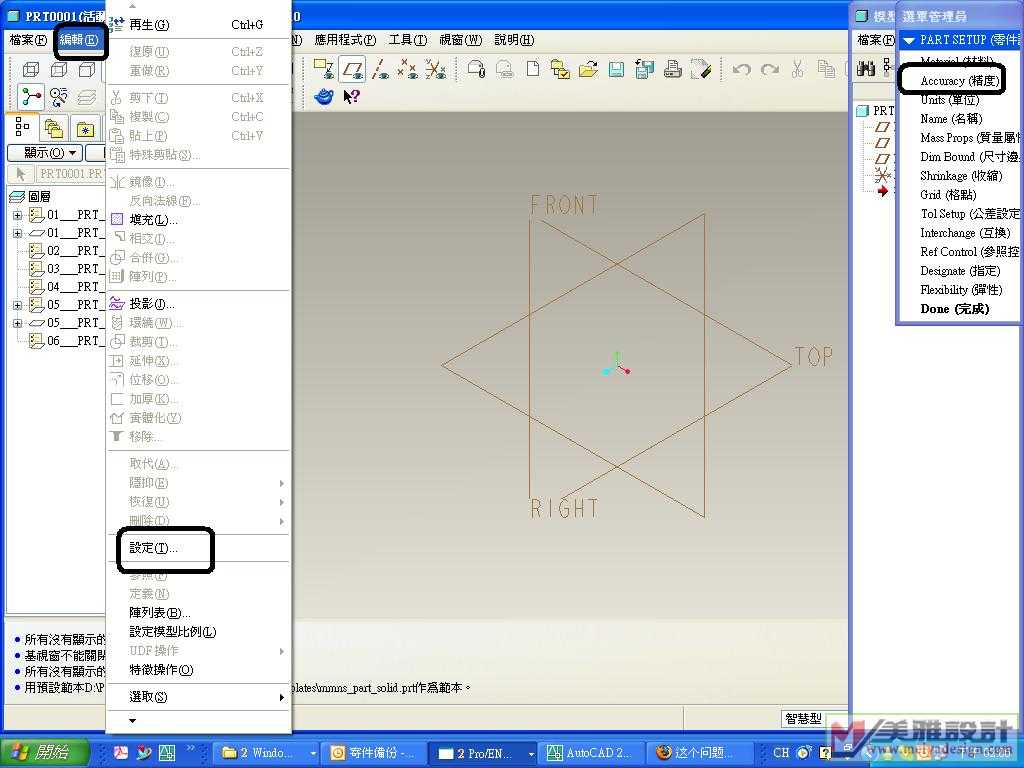Choose 填充(L)... menu entry
The width and height of the screenshot is (1024, 768).
199,219
